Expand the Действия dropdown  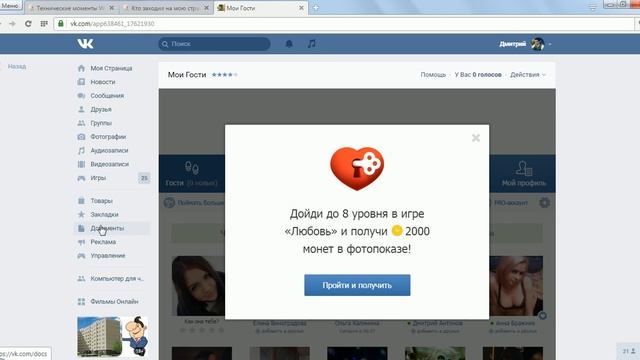click(x=528, y=75)
